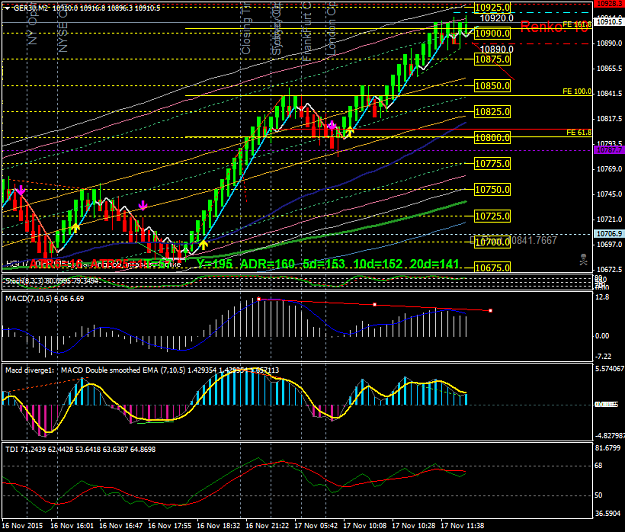Click the -7.22 MACD scale value
This screenshot has height=532, width=625.
pos(603,356)
